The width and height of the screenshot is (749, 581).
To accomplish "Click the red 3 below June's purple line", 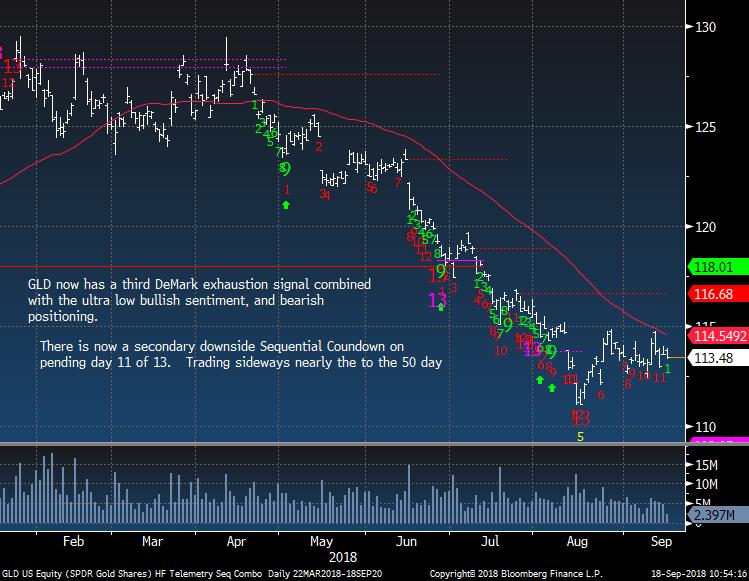I will (x=454, y=288).
